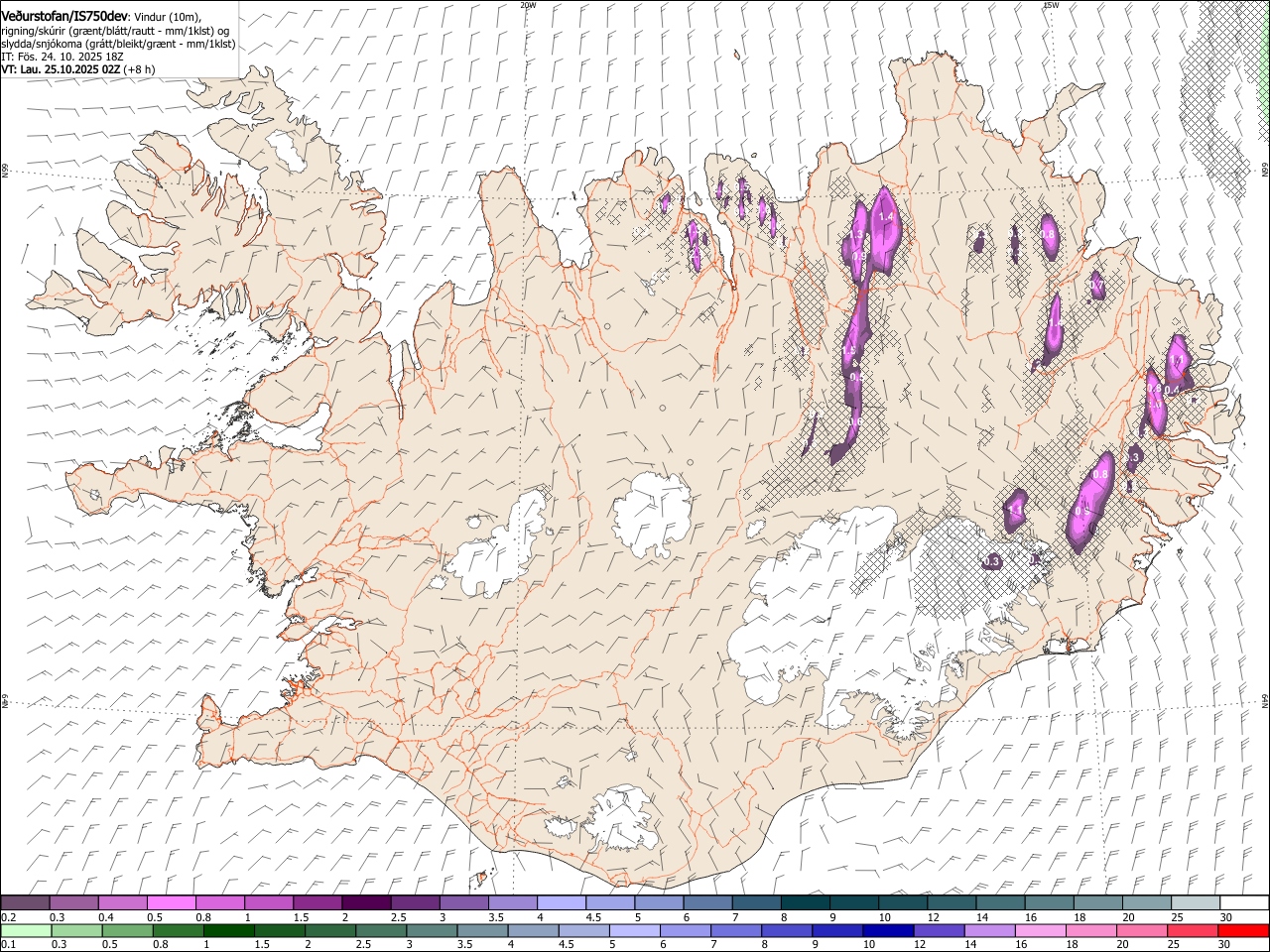The image size is (1270, 952).
Task: Pick the darkest green rain swatch at 1
Action: [x=228, y=930]
